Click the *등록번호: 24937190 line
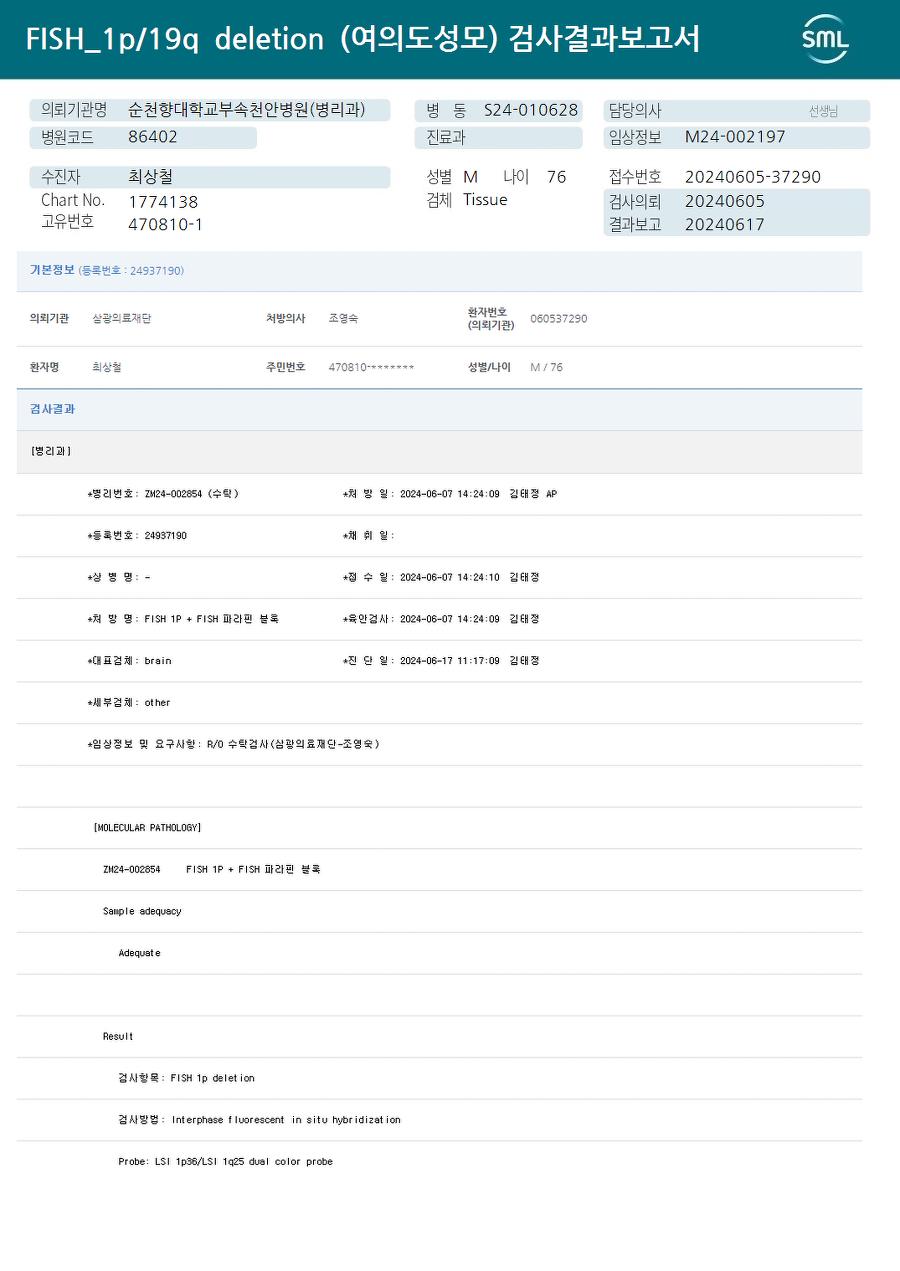 (x=137, y=536)
